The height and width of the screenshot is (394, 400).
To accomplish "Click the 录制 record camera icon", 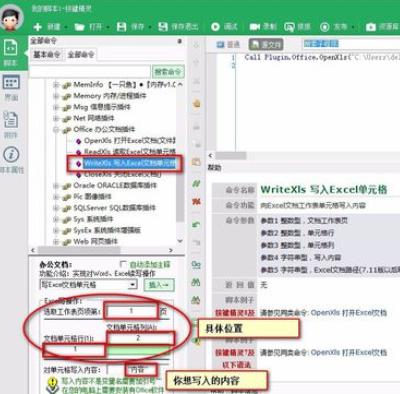I will point(255,27).
